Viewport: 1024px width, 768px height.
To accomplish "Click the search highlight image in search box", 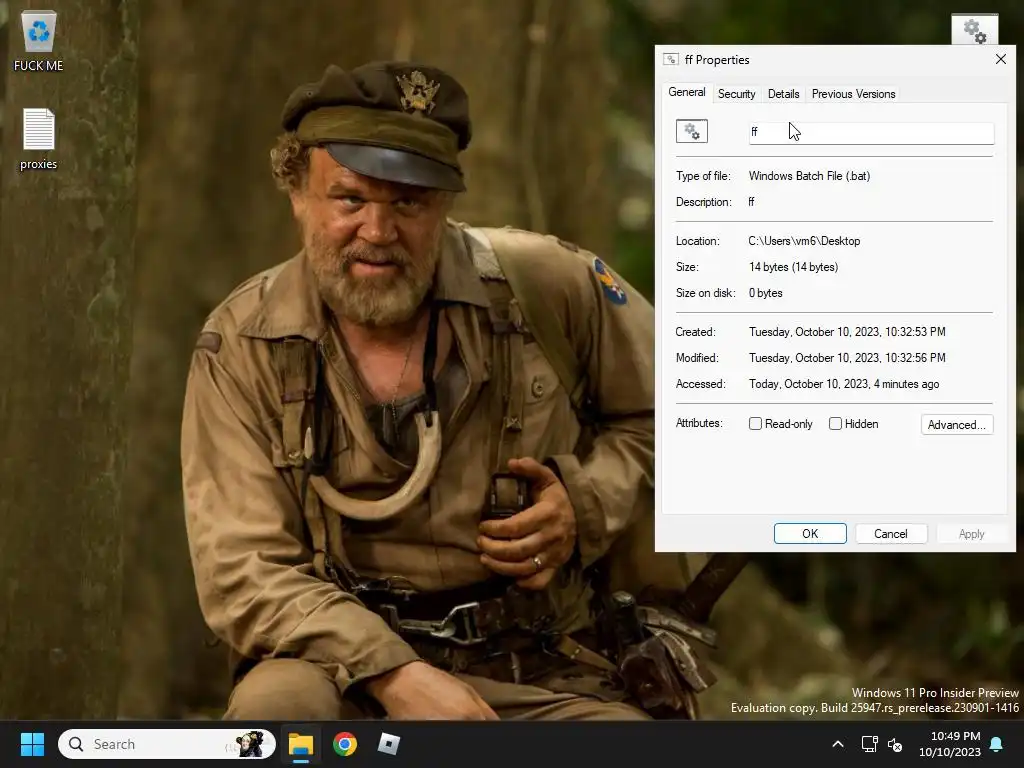I will pos(248,744).
